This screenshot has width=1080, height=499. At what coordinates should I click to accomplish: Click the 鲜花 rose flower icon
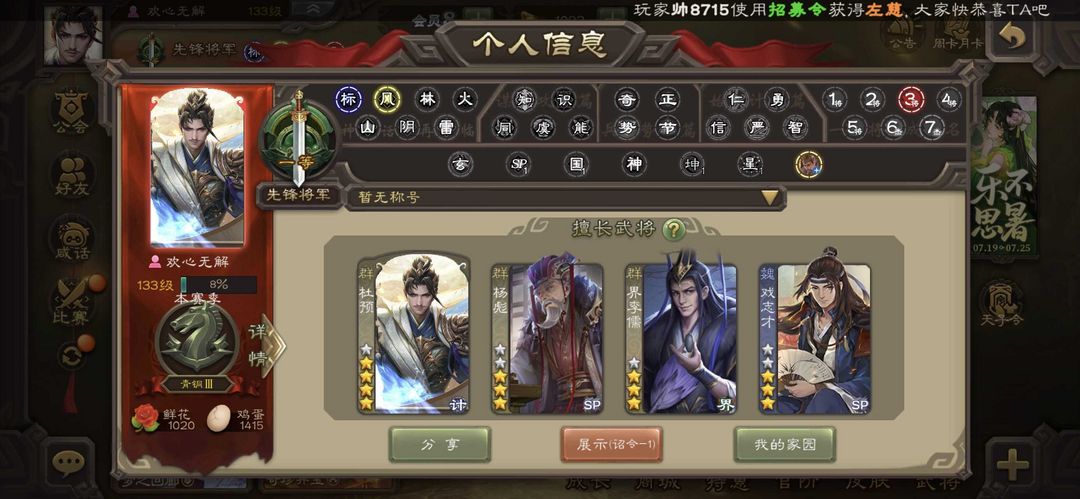(145, 418)
